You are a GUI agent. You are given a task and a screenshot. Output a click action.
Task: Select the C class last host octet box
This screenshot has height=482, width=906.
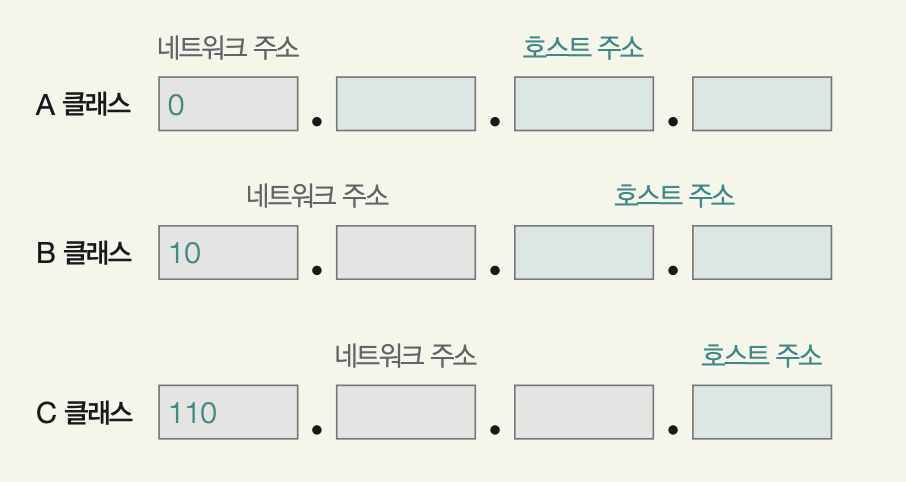[762, 412]
